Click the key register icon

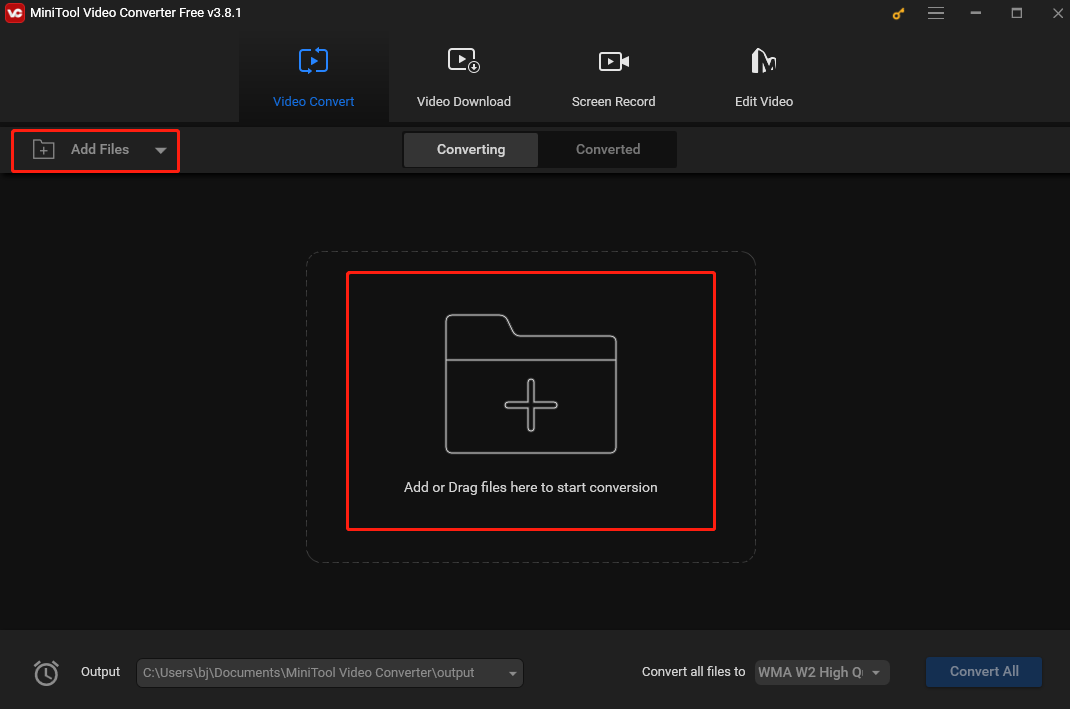(898, 14)
